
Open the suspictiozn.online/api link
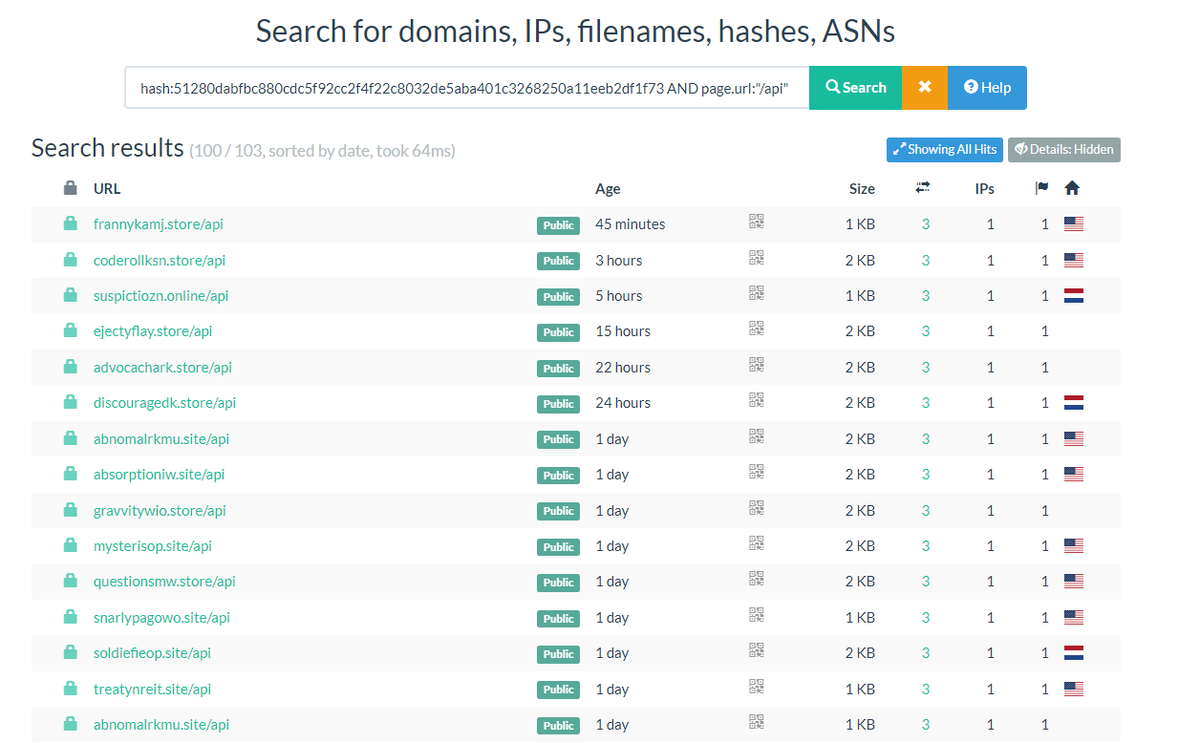pos(161,296)
